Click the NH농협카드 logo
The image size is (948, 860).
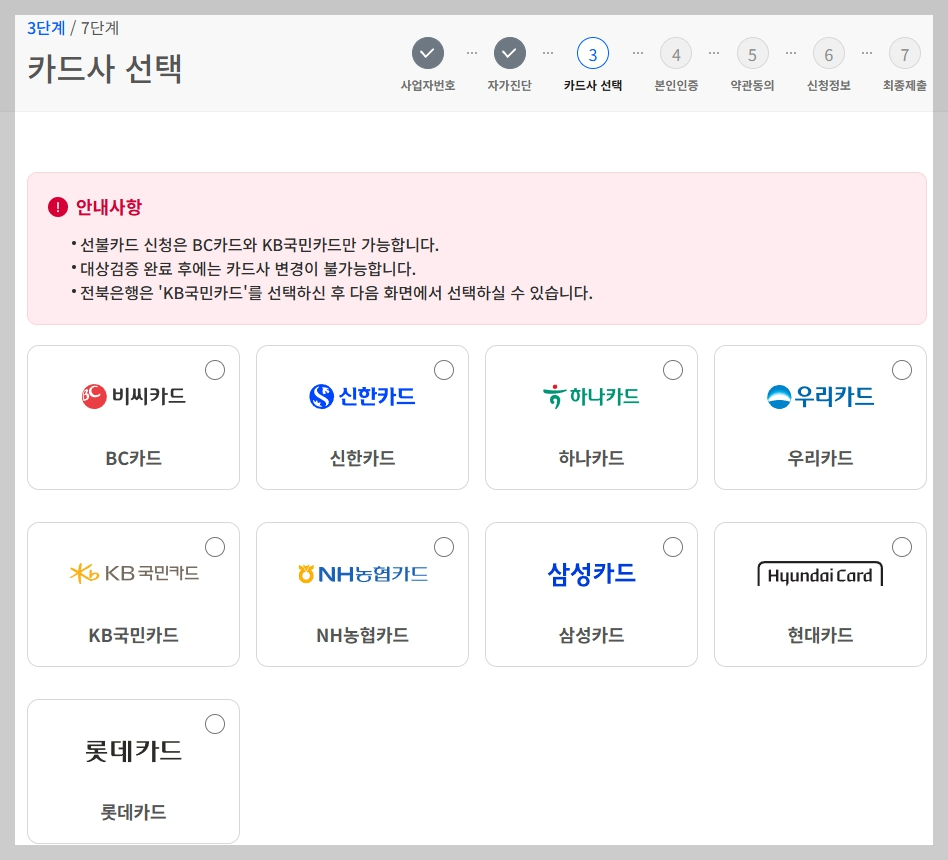pyautogui.click(x=362, y=573)
